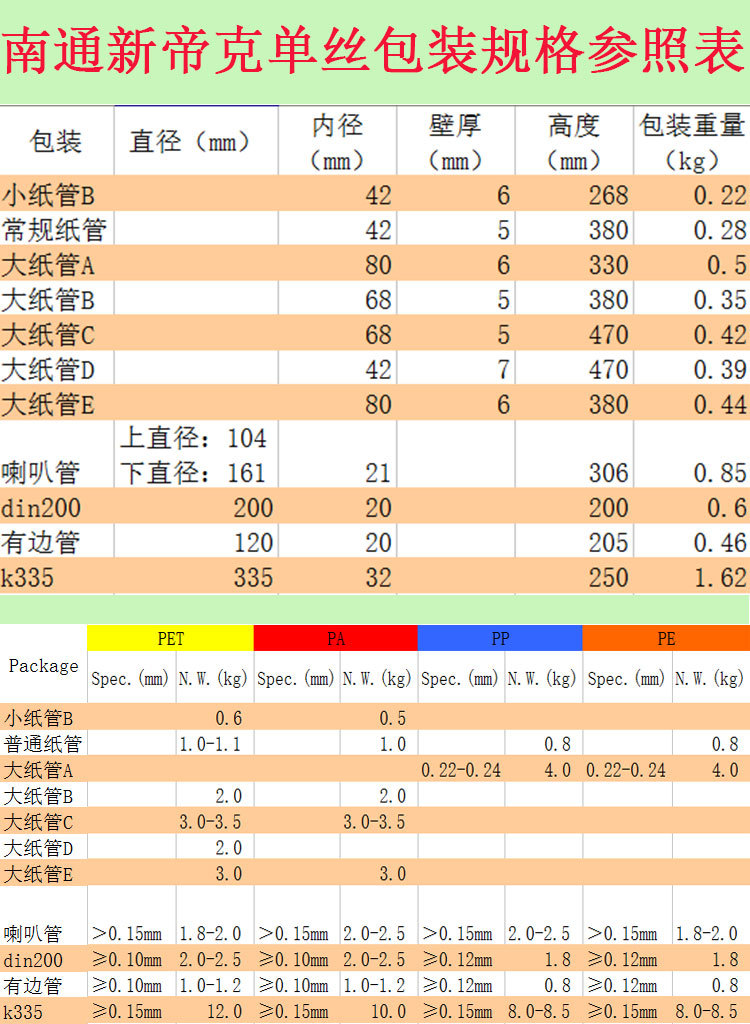
Task: Select the diameter value 120
Action: pos(253,543)
